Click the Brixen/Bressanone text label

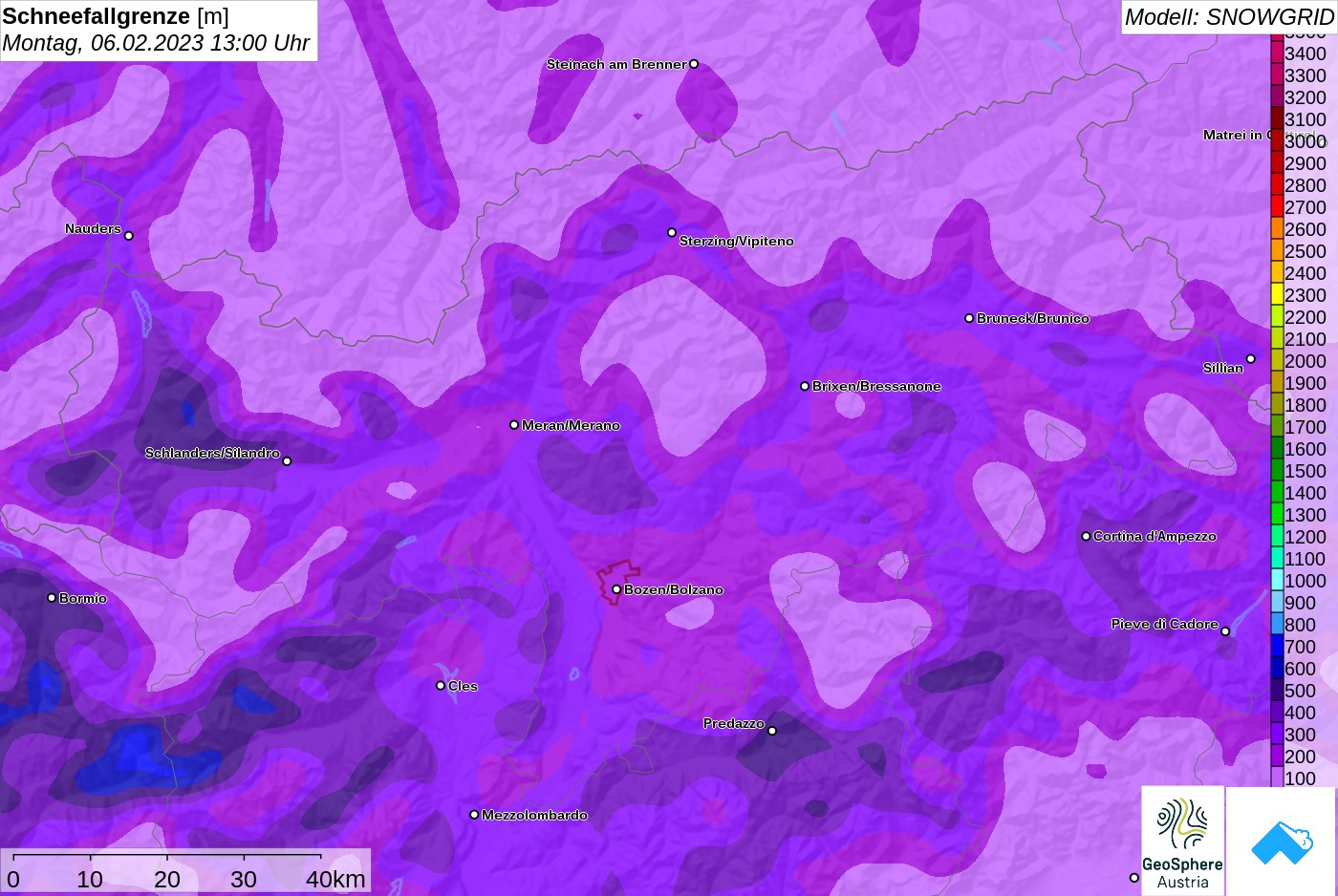coord(876,386)
